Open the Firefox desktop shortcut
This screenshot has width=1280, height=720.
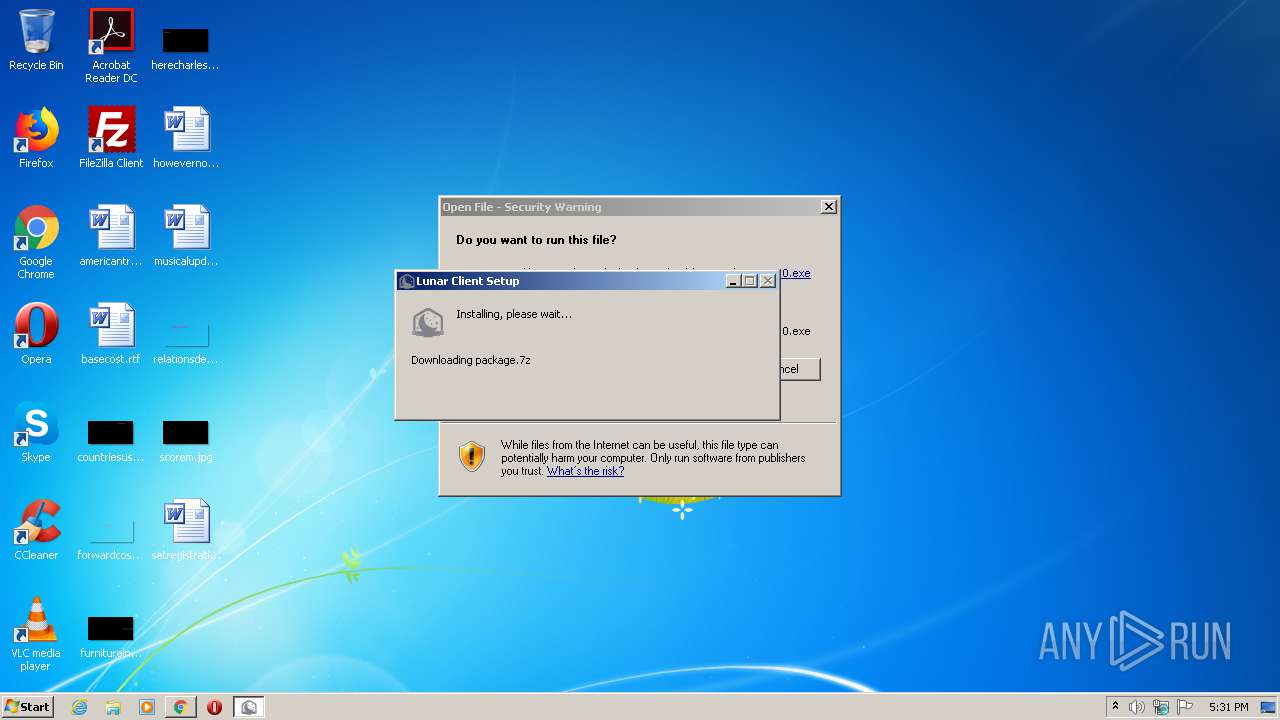[x=36, y=138]
